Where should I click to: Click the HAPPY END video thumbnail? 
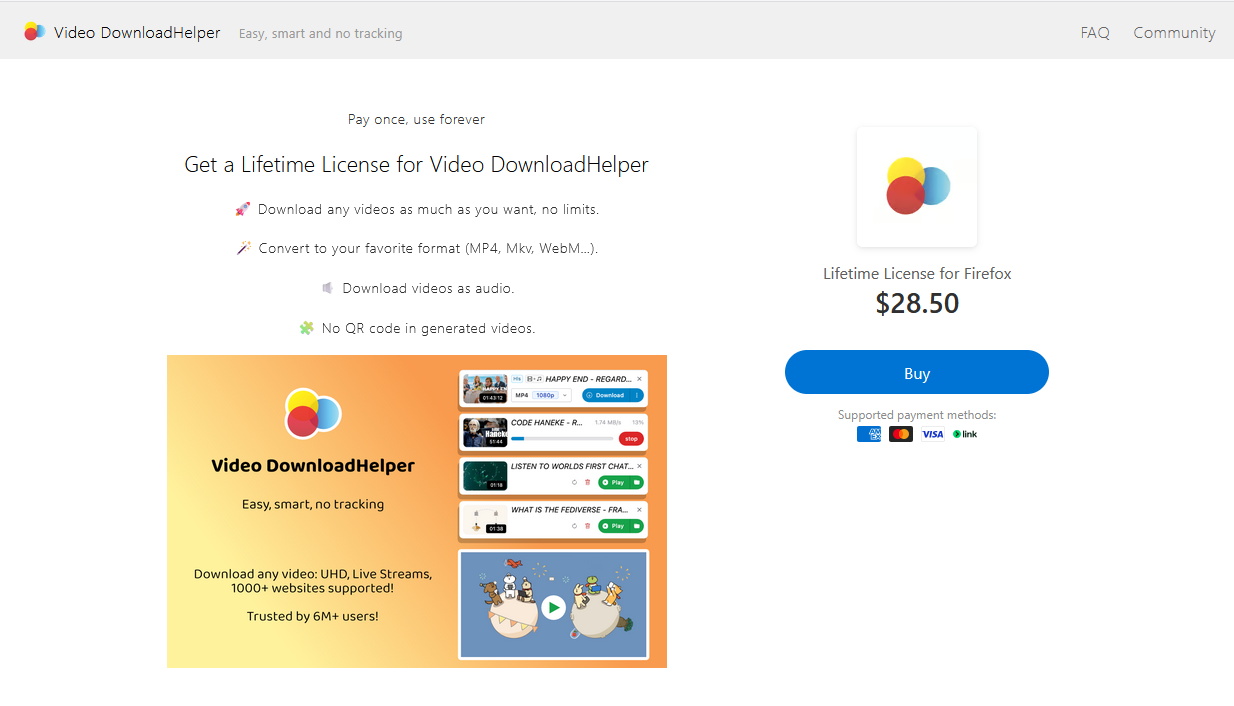point(485,388)
